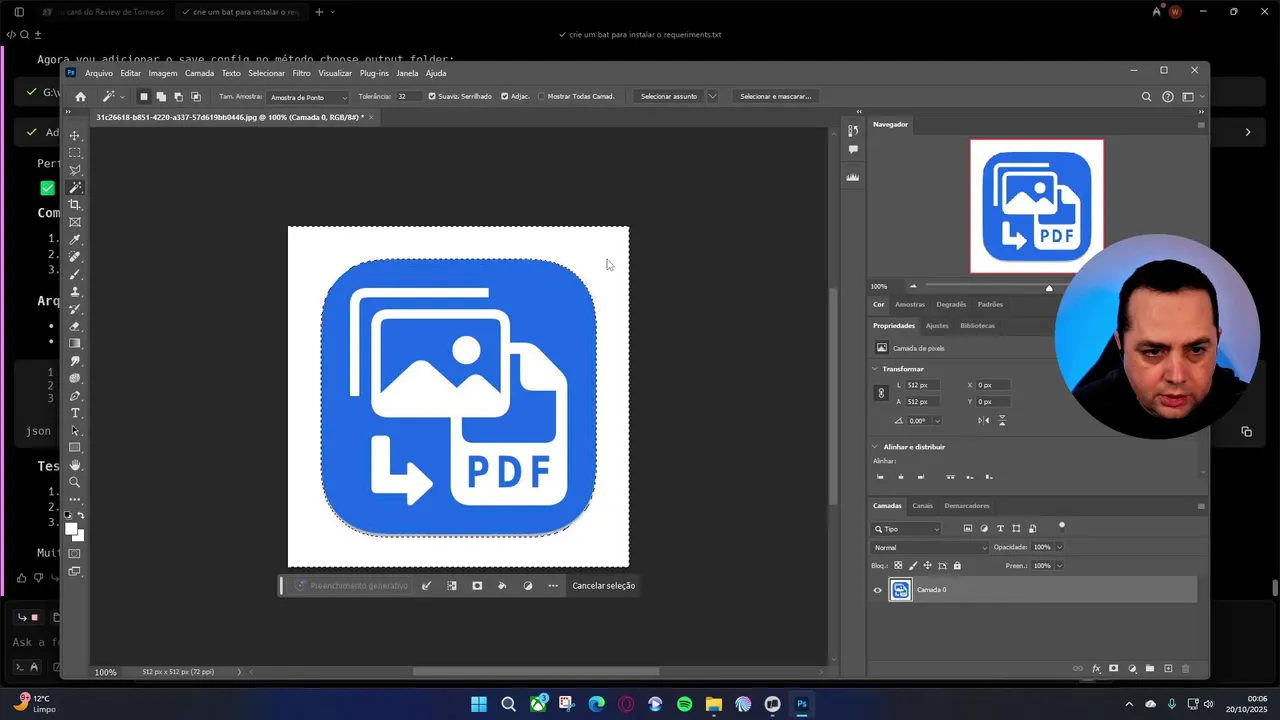
Task: Select the Horizontal Type tool
Action: tap(75, 413)
